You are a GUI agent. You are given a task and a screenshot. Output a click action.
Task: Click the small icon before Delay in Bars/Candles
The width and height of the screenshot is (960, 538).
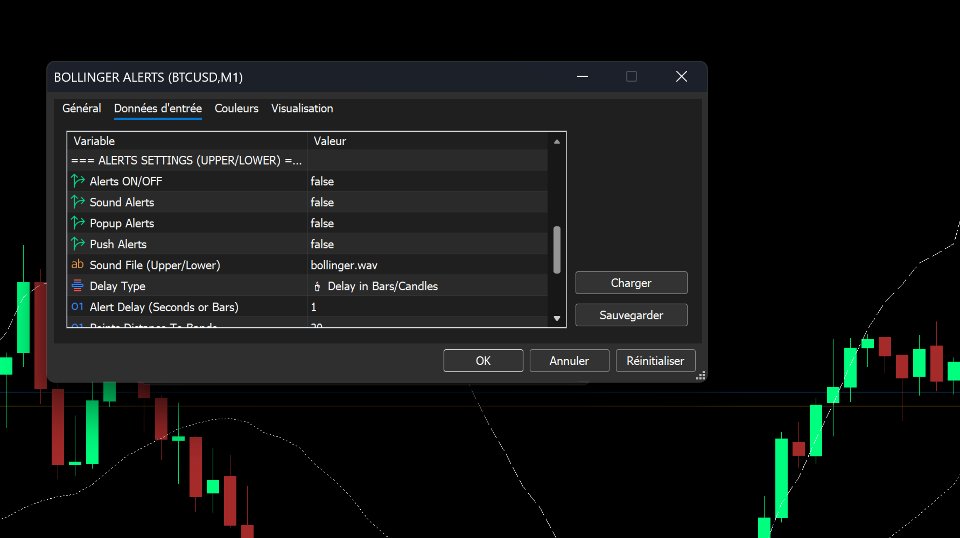(317, 286)
